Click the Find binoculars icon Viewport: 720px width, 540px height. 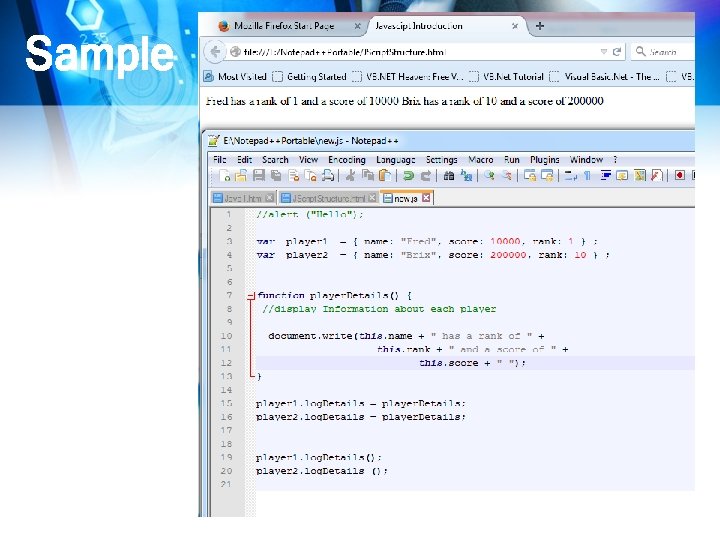[449, 175]
